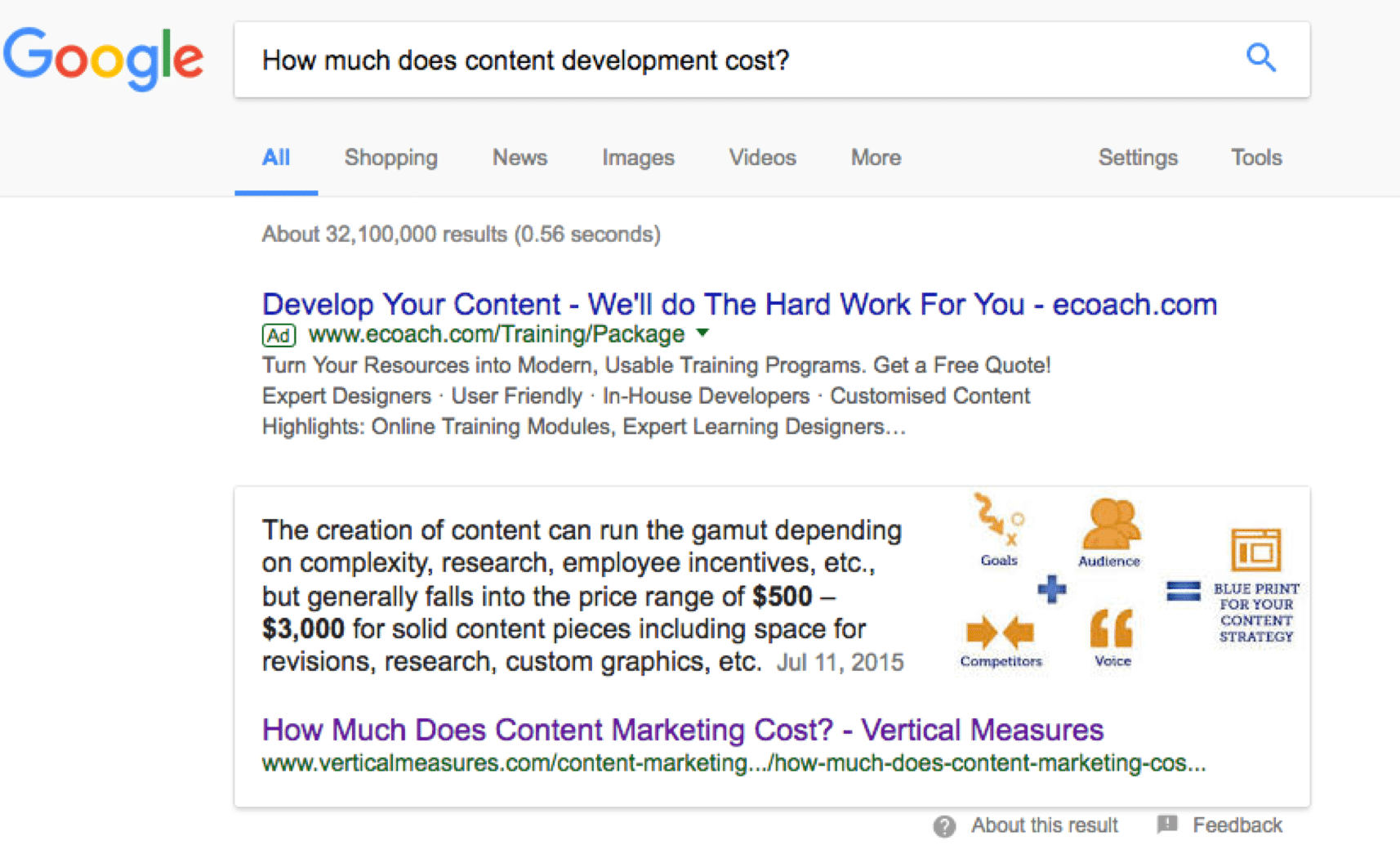Click the Feedback link
Screen dimensions: 1400x863
1237,825
